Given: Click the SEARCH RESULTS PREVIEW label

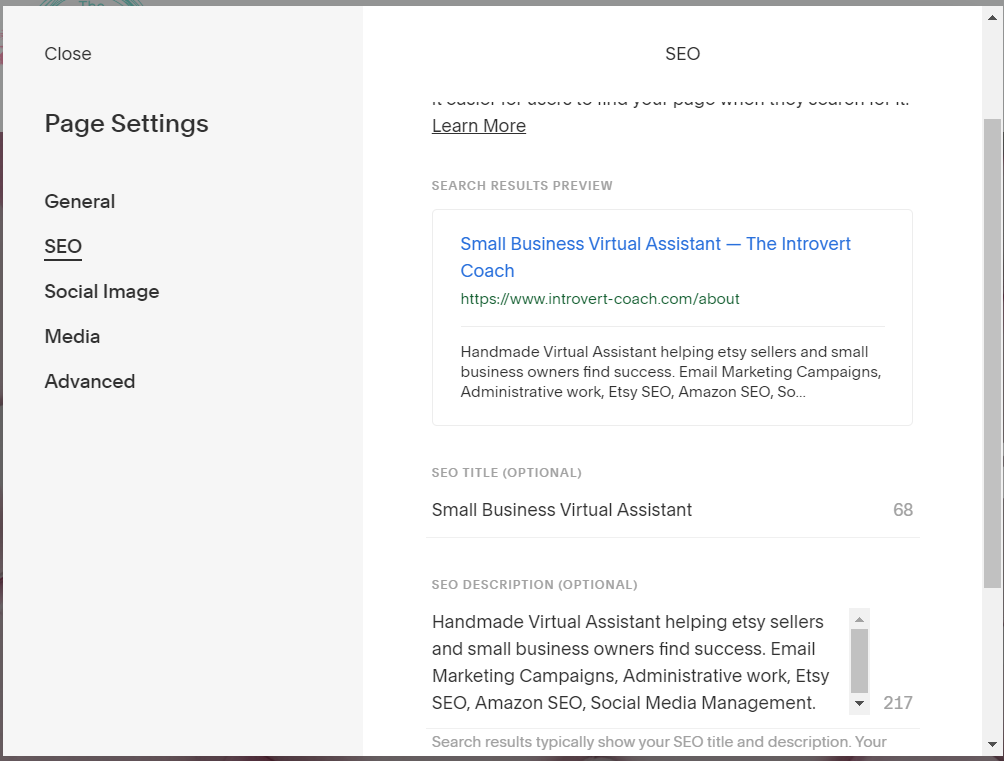Looking at the screenshot, I should (x=522, y=186).
